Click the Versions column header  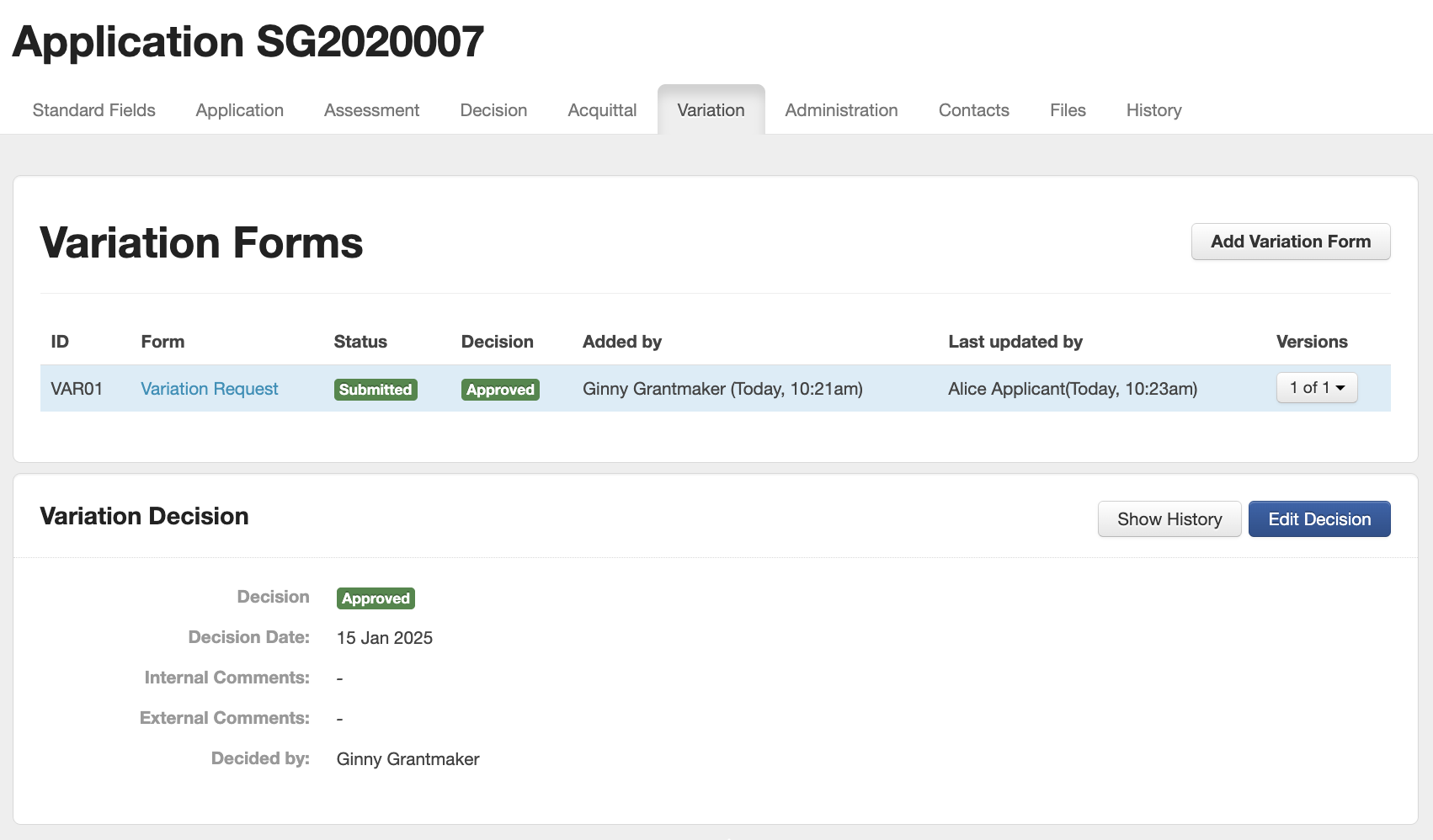point(1311,342)
